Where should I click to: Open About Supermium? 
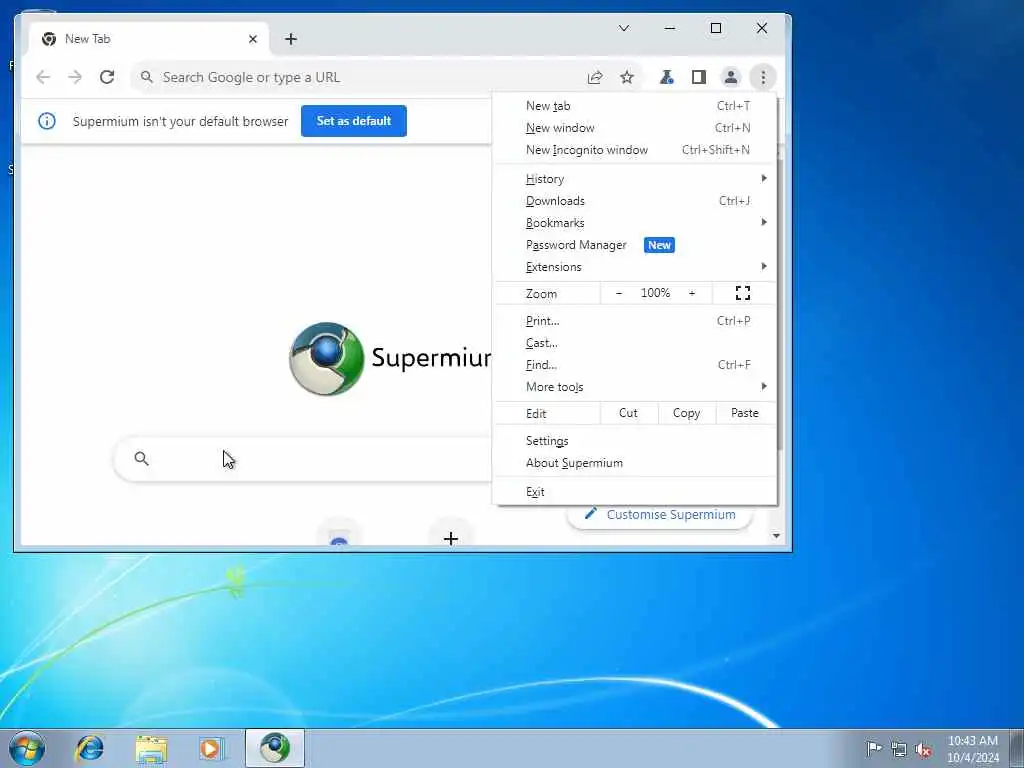(x=635, y=463)
